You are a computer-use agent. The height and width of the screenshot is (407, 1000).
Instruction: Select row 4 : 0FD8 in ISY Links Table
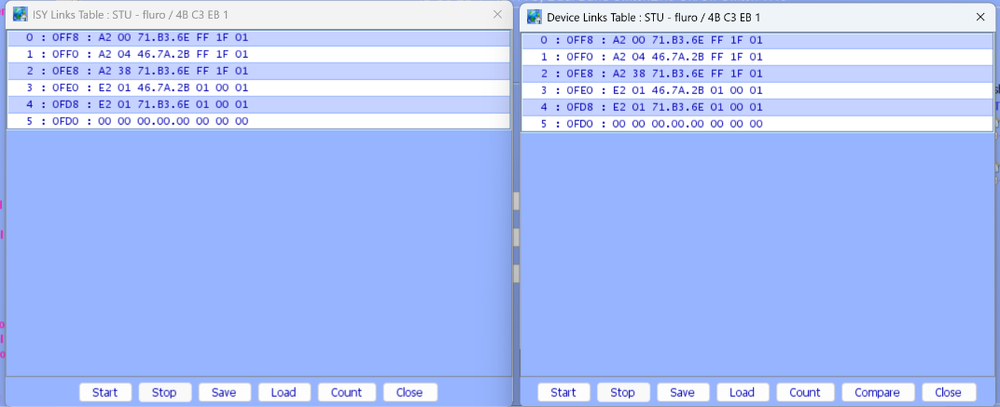(x=258, y=104)
